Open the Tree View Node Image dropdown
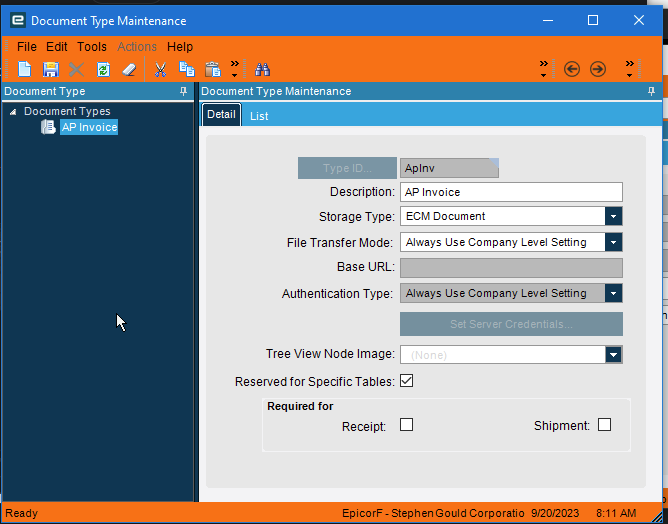 (613, 354)
